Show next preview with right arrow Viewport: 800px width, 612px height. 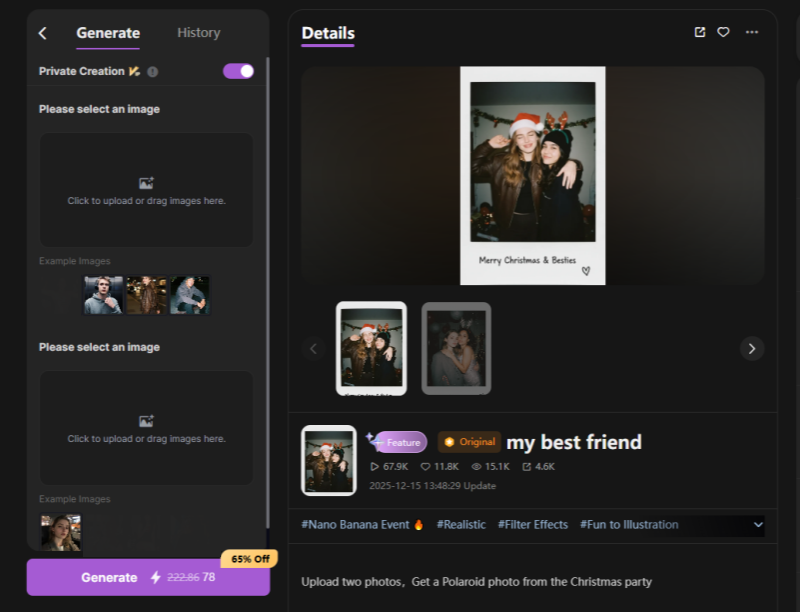[x=751, y=348]
